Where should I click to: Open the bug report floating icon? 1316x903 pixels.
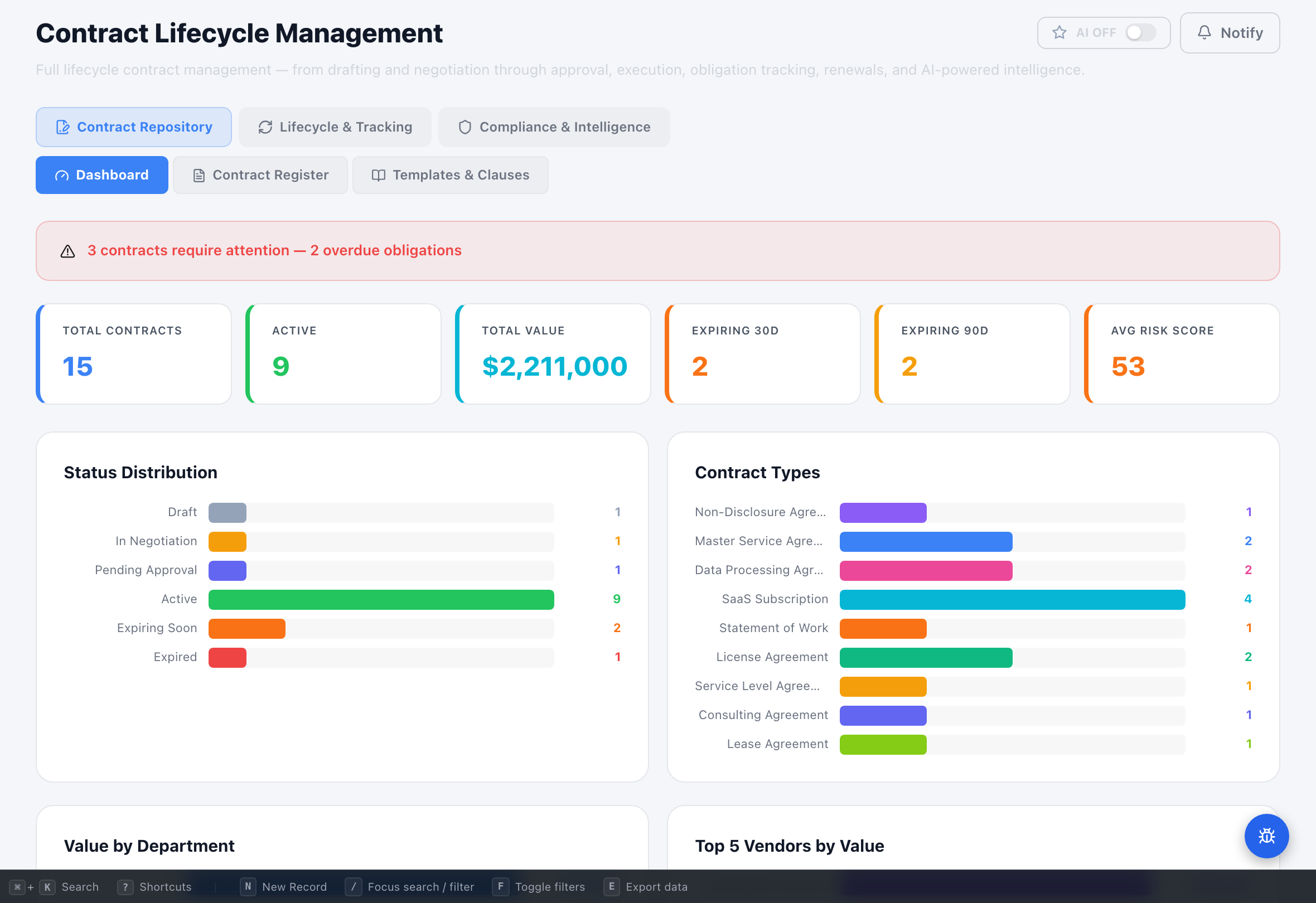tap(1267, 836)
